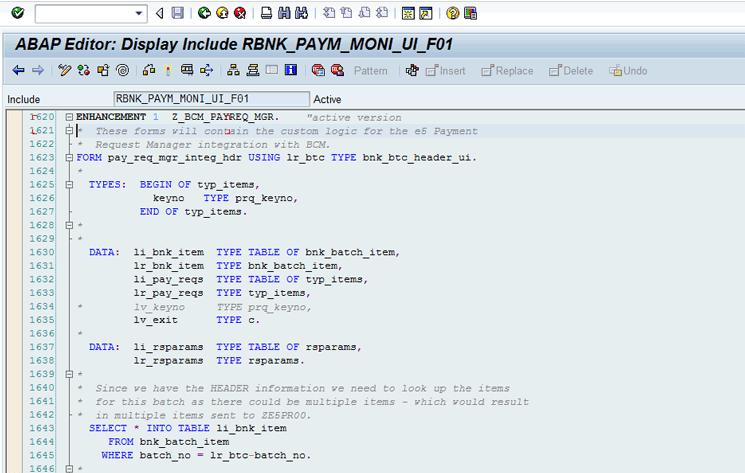Collapse the ENHANCEMENT block on line 1620
745x473 pixels.
click(69, 117)
